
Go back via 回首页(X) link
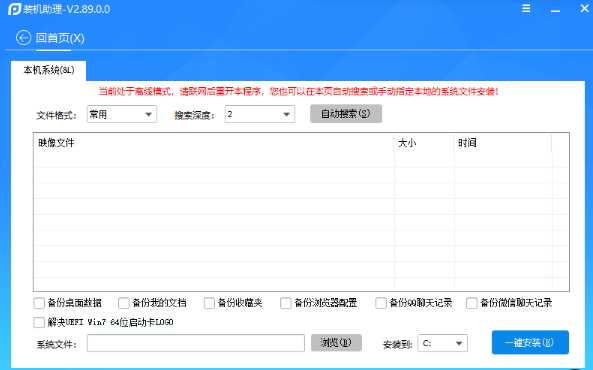60,38
